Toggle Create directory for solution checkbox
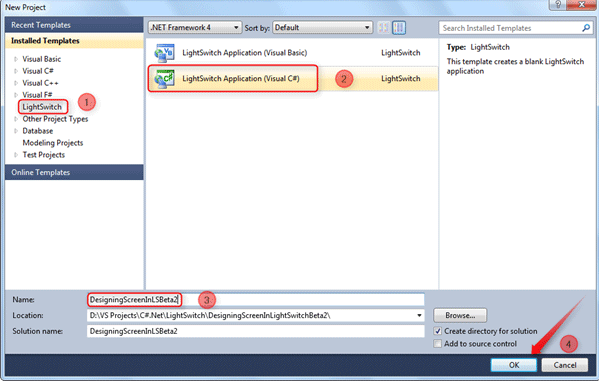Image resolution: width=599 pixels, height=381 pixels. pos(438,331)
